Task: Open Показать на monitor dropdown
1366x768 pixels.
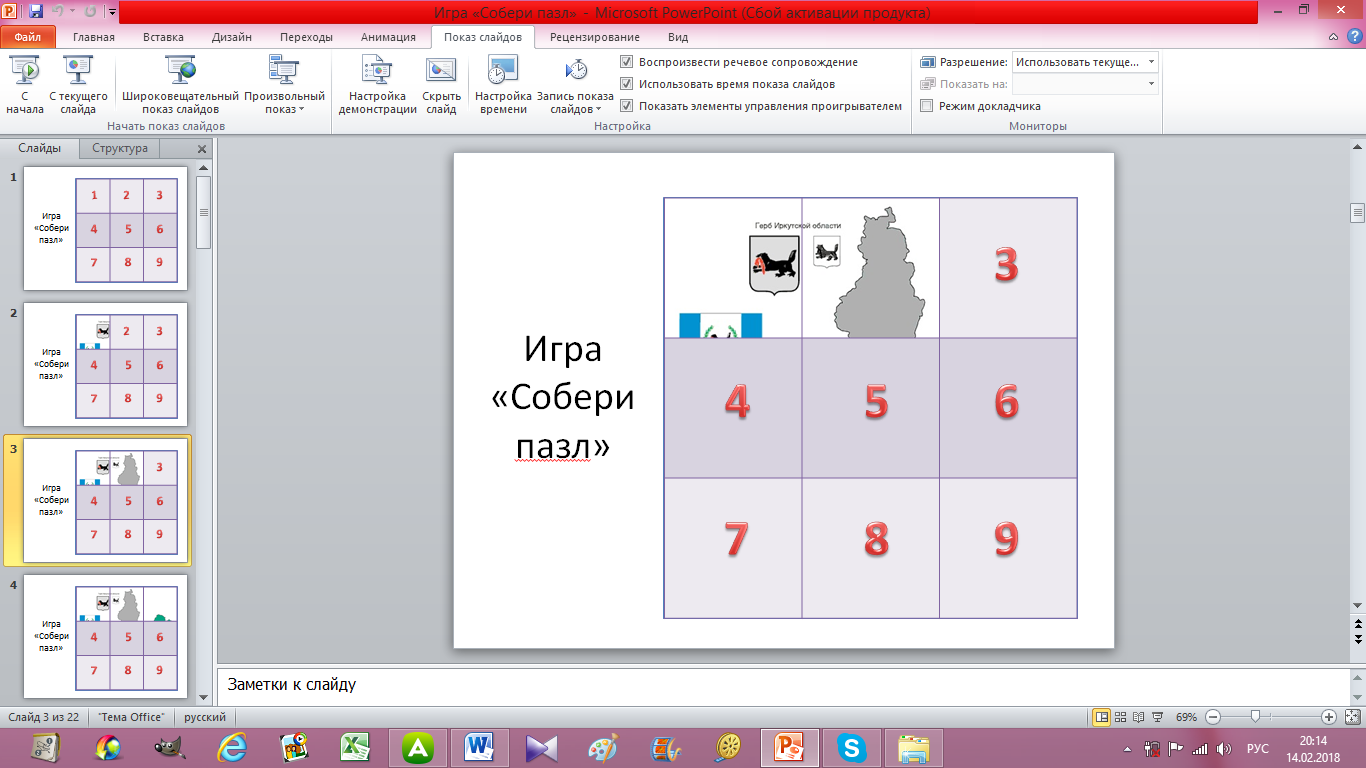Action: click(1085, 84)
